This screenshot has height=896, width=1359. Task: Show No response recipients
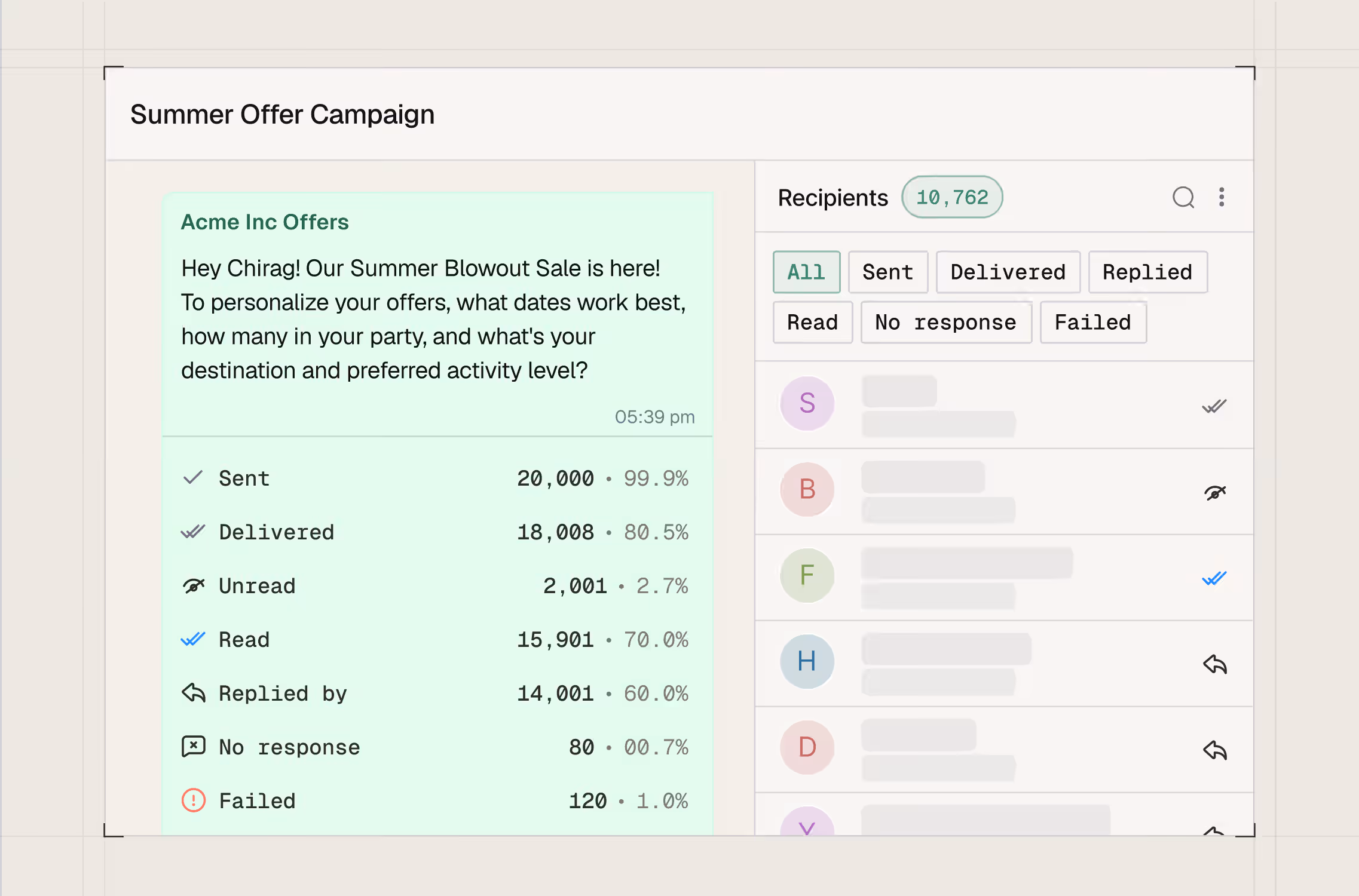click(x=945, y=323)
